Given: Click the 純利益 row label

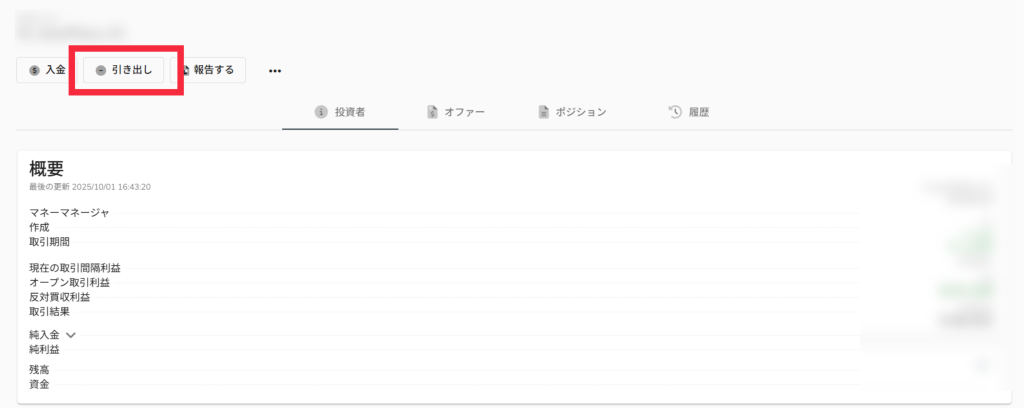Looking at the screenshot, I should click(44, 350).
